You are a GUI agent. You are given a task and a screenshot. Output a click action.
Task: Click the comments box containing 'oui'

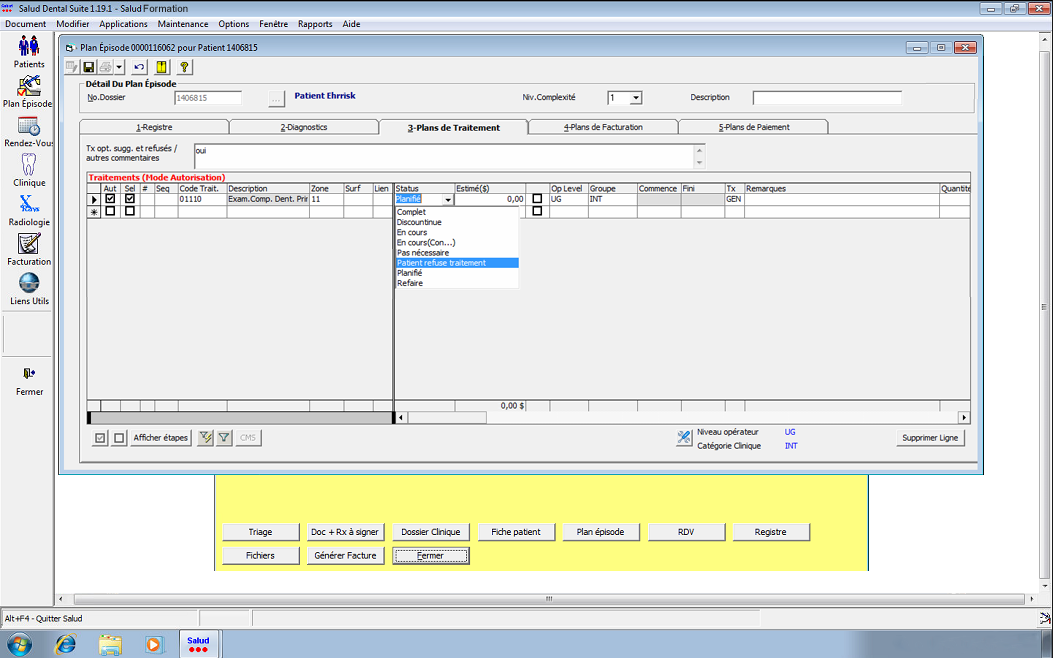pos(444,156)
